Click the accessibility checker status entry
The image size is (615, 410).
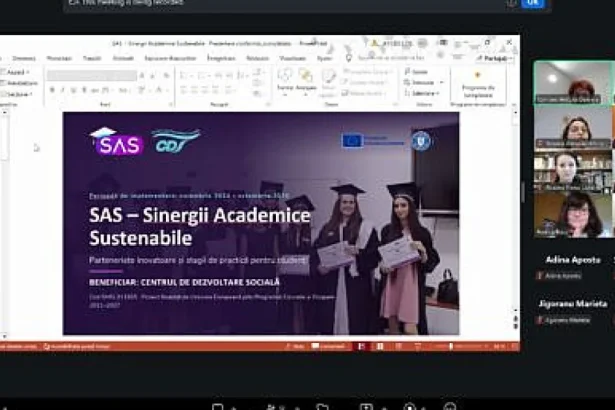click(76, 346)
